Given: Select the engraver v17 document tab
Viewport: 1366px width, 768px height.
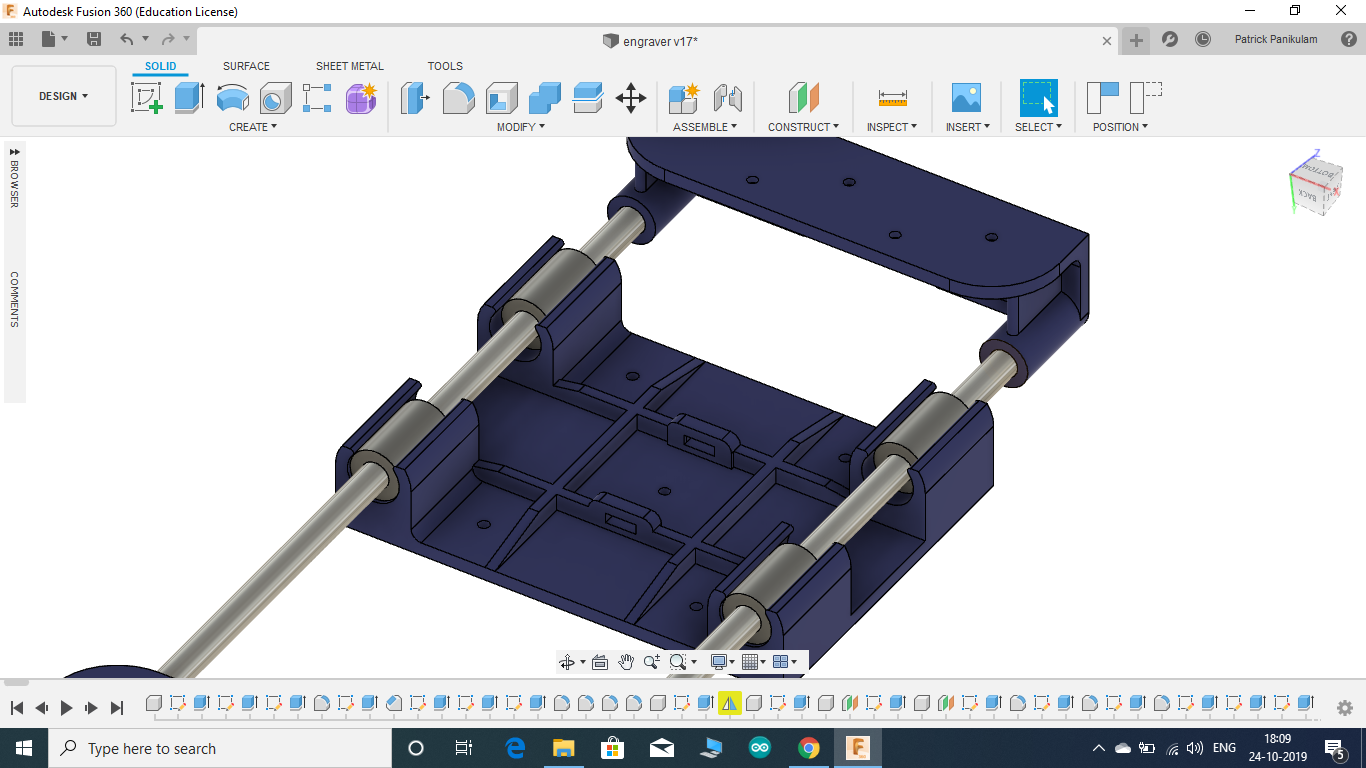Looking at the screenshot, I should (650, 41).
